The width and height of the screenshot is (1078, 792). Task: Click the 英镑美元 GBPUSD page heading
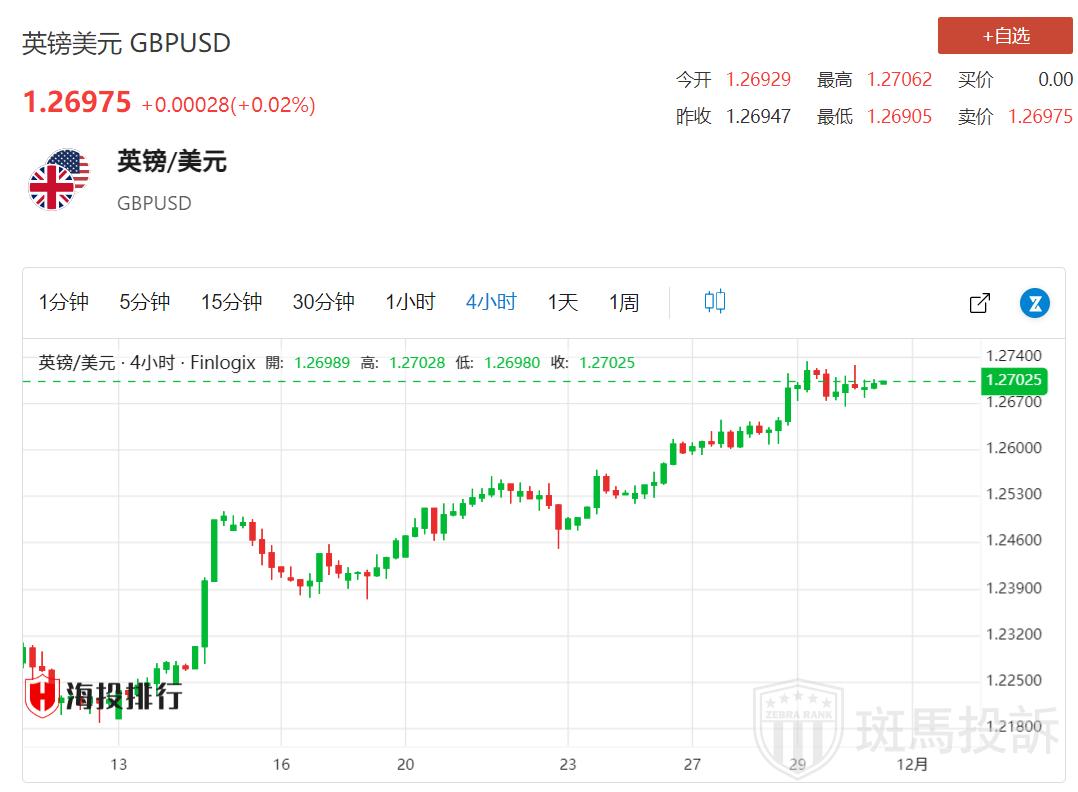127,43
